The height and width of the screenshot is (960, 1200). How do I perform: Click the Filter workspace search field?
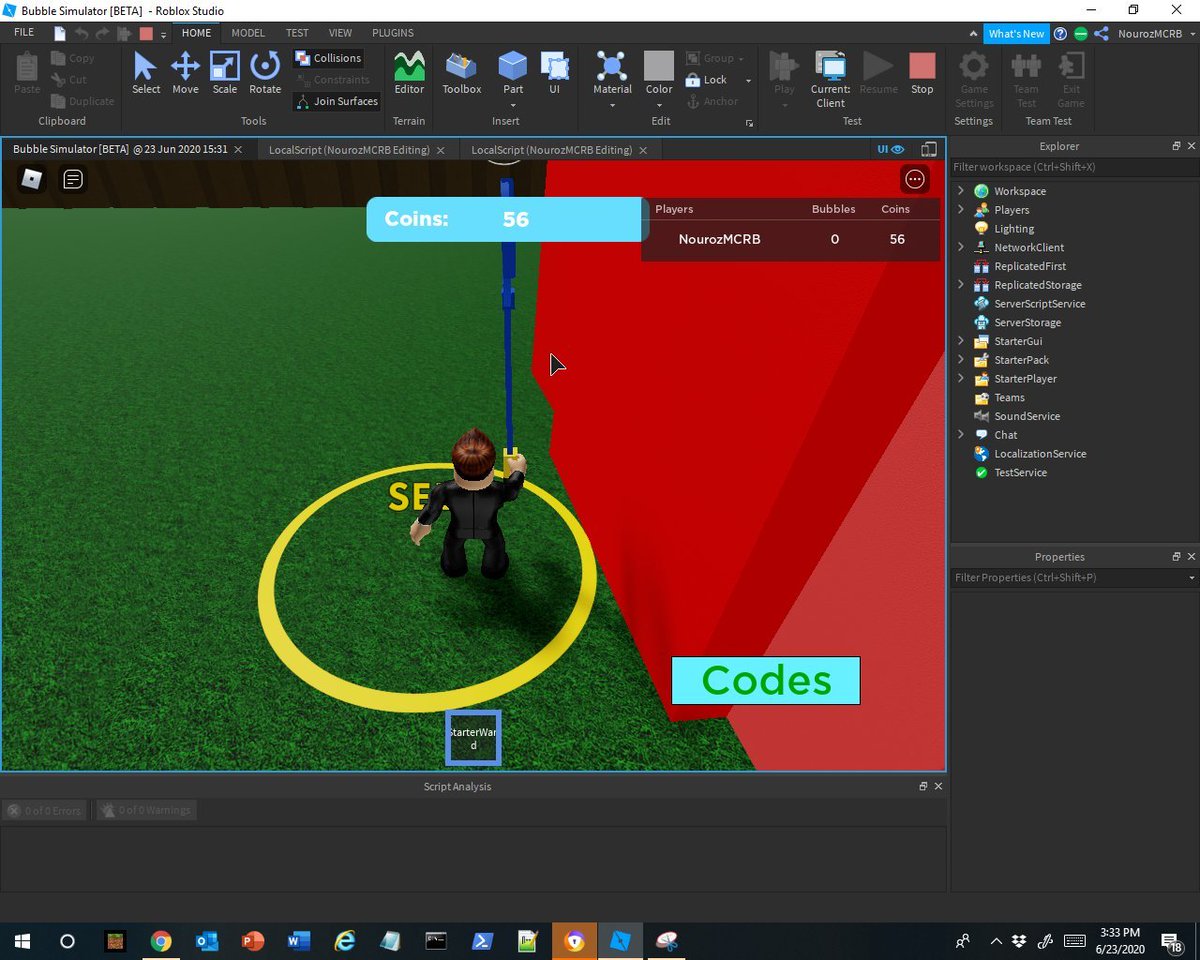tap(1074, 167)
